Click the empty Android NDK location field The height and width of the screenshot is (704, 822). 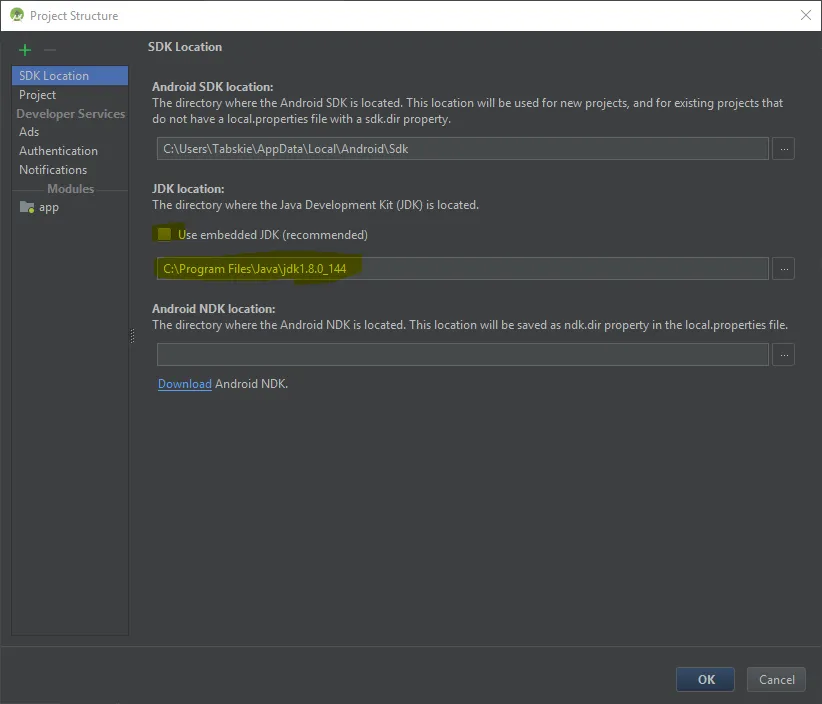coord(462,355)
